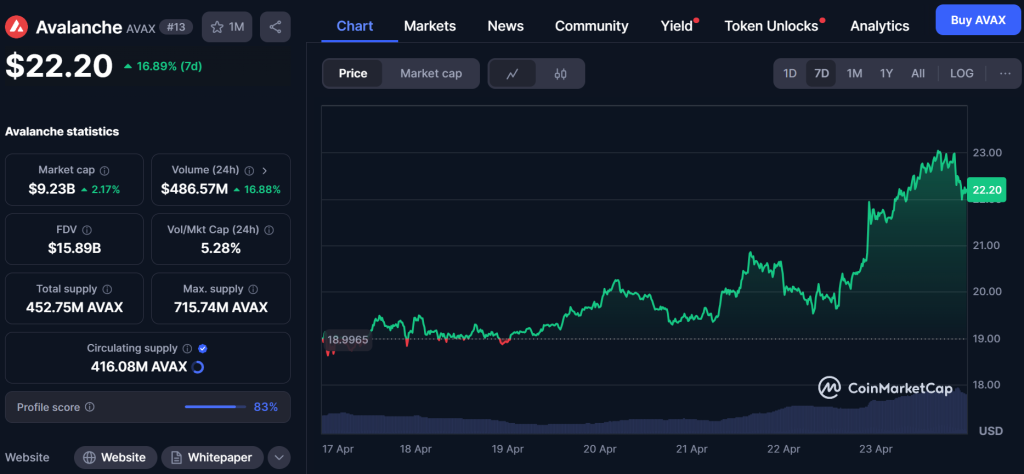Click the 18.9965 open price marker

[347, 340]
